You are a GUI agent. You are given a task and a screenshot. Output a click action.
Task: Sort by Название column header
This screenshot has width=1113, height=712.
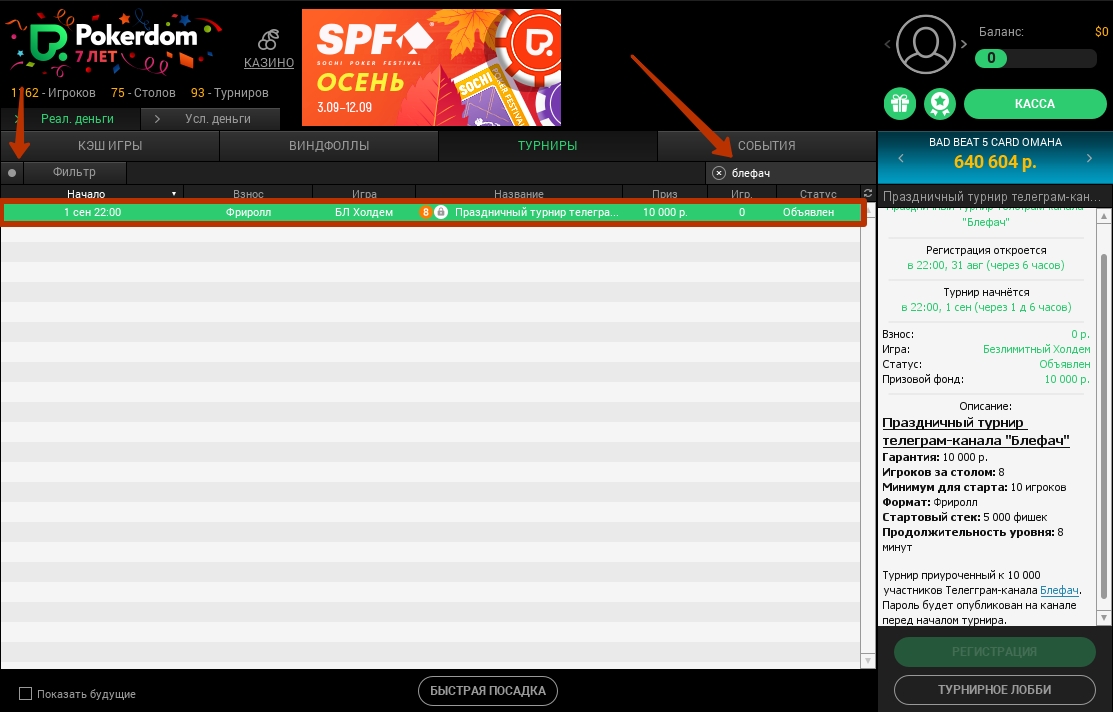[519, 194]
